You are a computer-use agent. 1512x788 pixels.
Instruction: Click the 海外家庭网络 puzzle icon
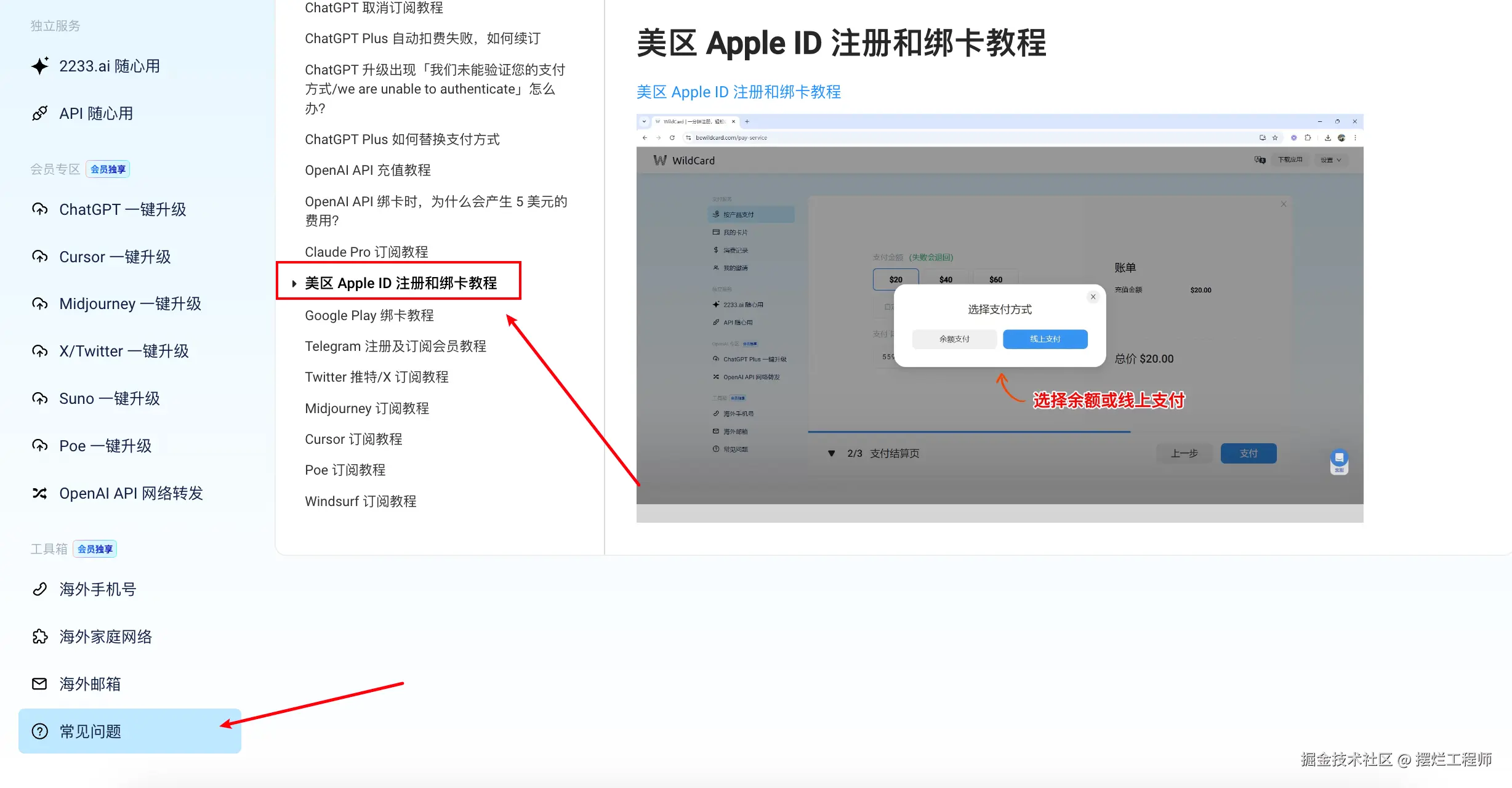click(x=40, y=637)
